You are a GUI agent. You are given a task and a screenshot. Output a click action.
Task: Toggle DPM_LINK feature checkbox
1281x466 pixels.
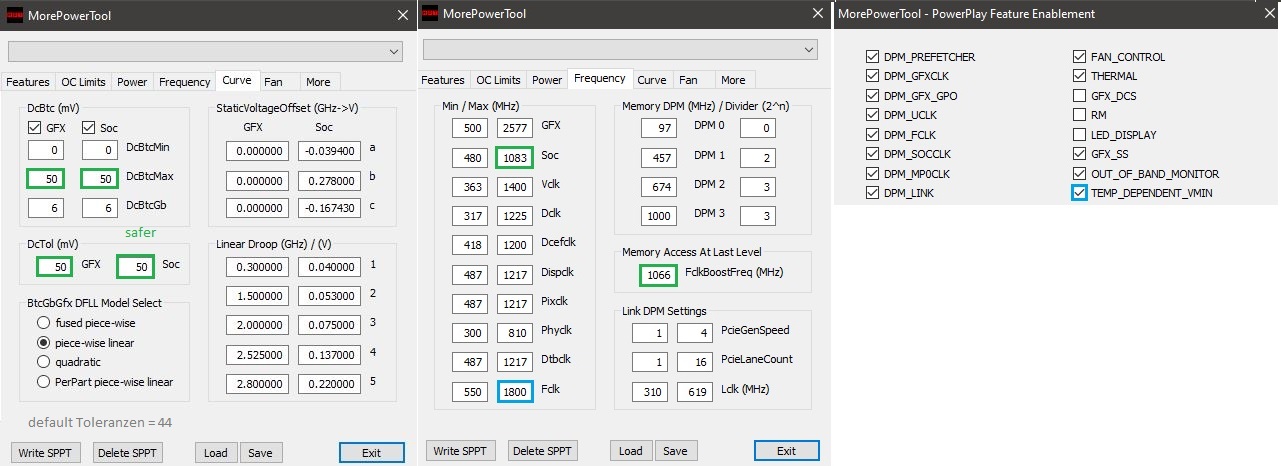[873, 193]
